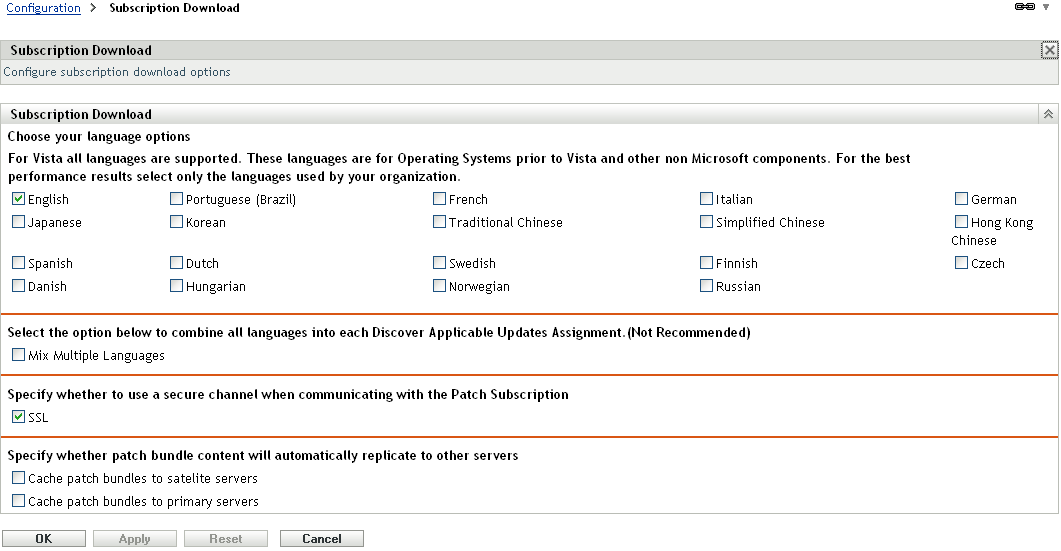Viewport: 1061px width, 551px height.
Task: Disable the SSL secure channel checkbox
Action: pyautogui.click(x=18, y=417)
